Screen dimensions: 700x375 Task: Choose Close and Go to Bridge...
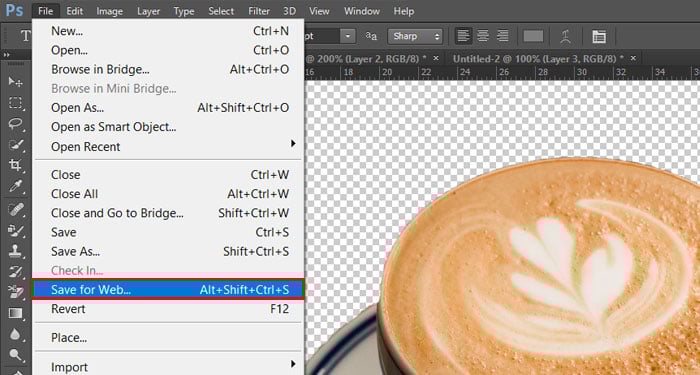click(x=168, y=213)
